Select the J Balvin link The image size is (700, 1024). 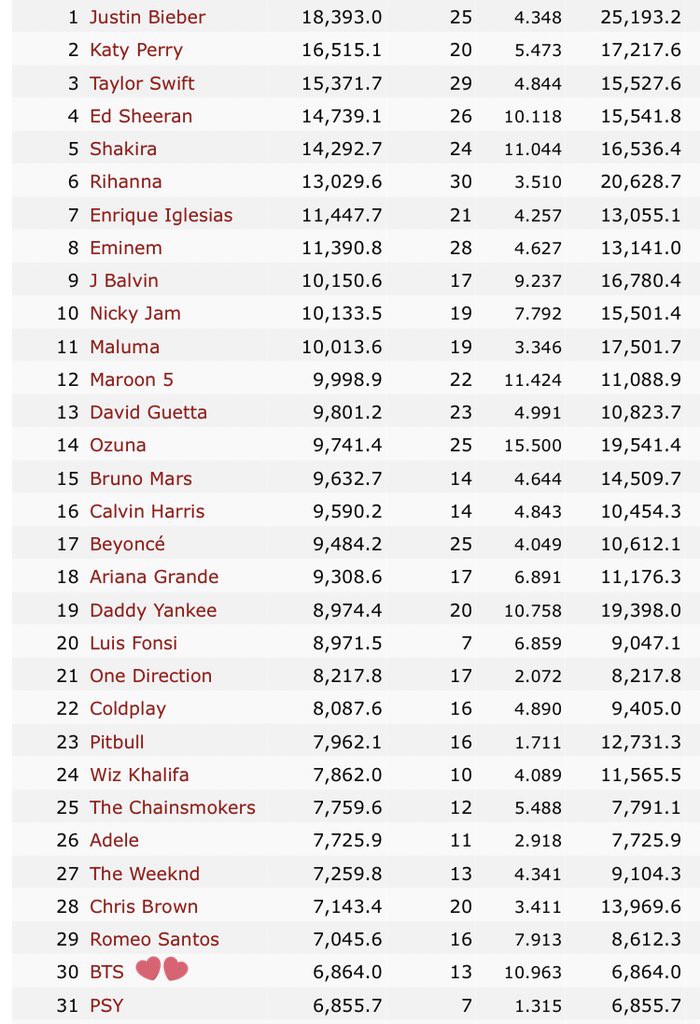[x=123, y=280]
